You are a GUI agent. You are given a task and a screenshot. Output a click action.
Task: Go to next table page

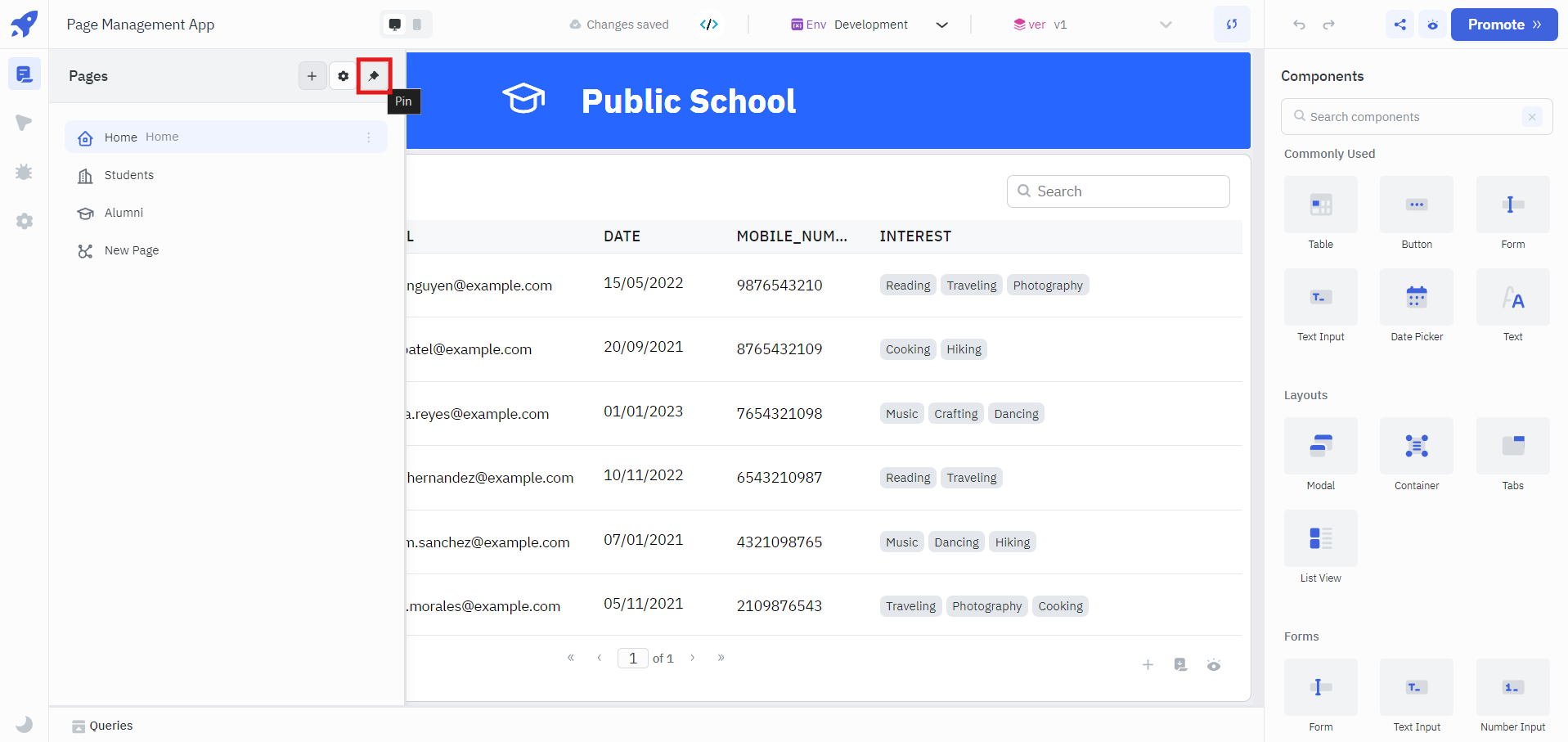693,658
